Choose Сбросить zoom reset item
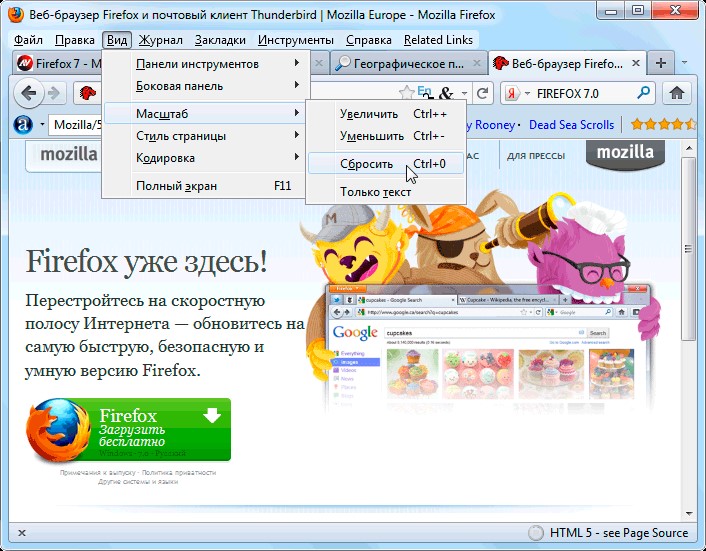The height and width of the screenshot is (551, 706). pos(386,164)
